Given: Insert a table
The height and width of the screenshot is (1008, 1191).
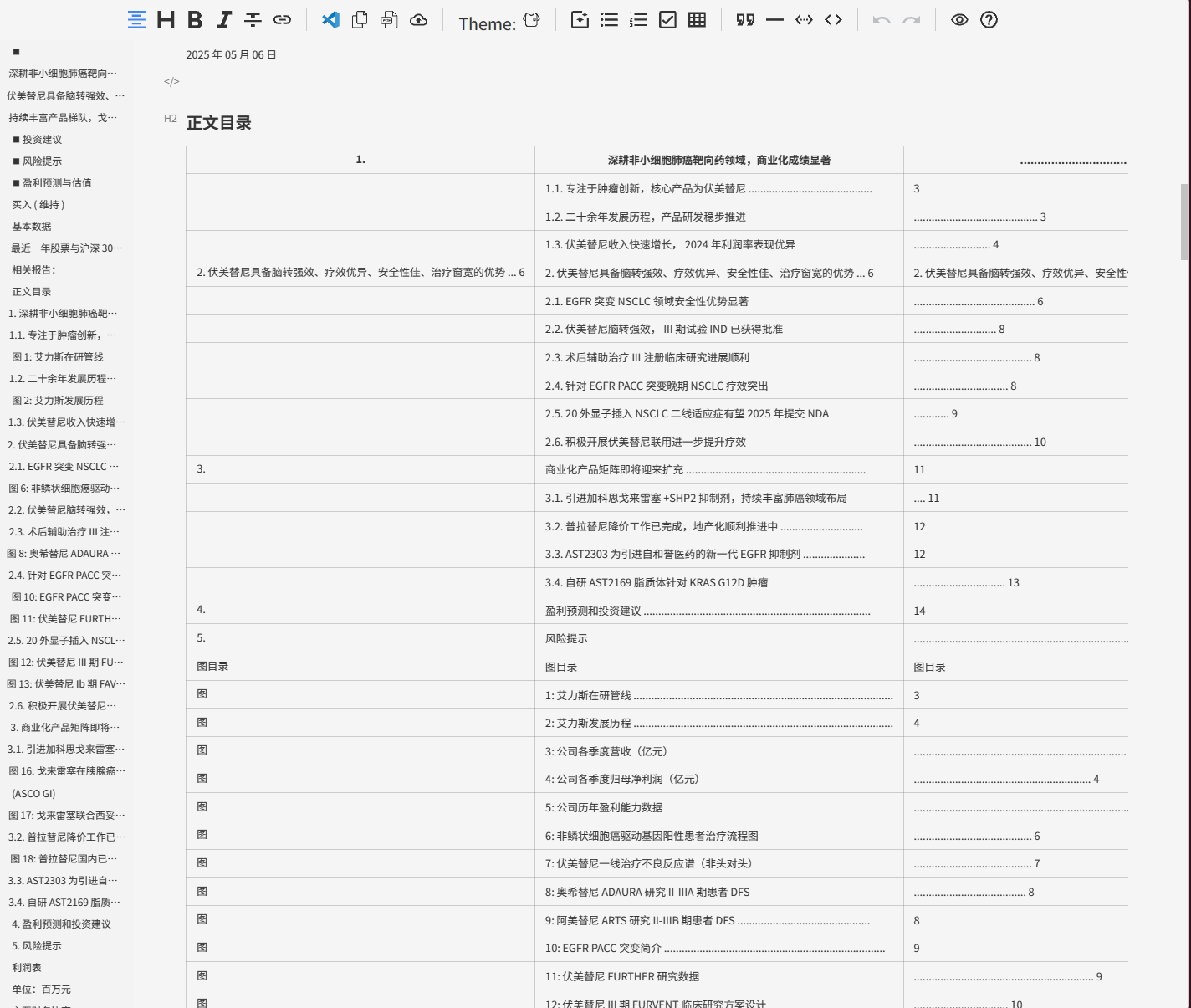Looking at the screenshot, I should point(696,19).
